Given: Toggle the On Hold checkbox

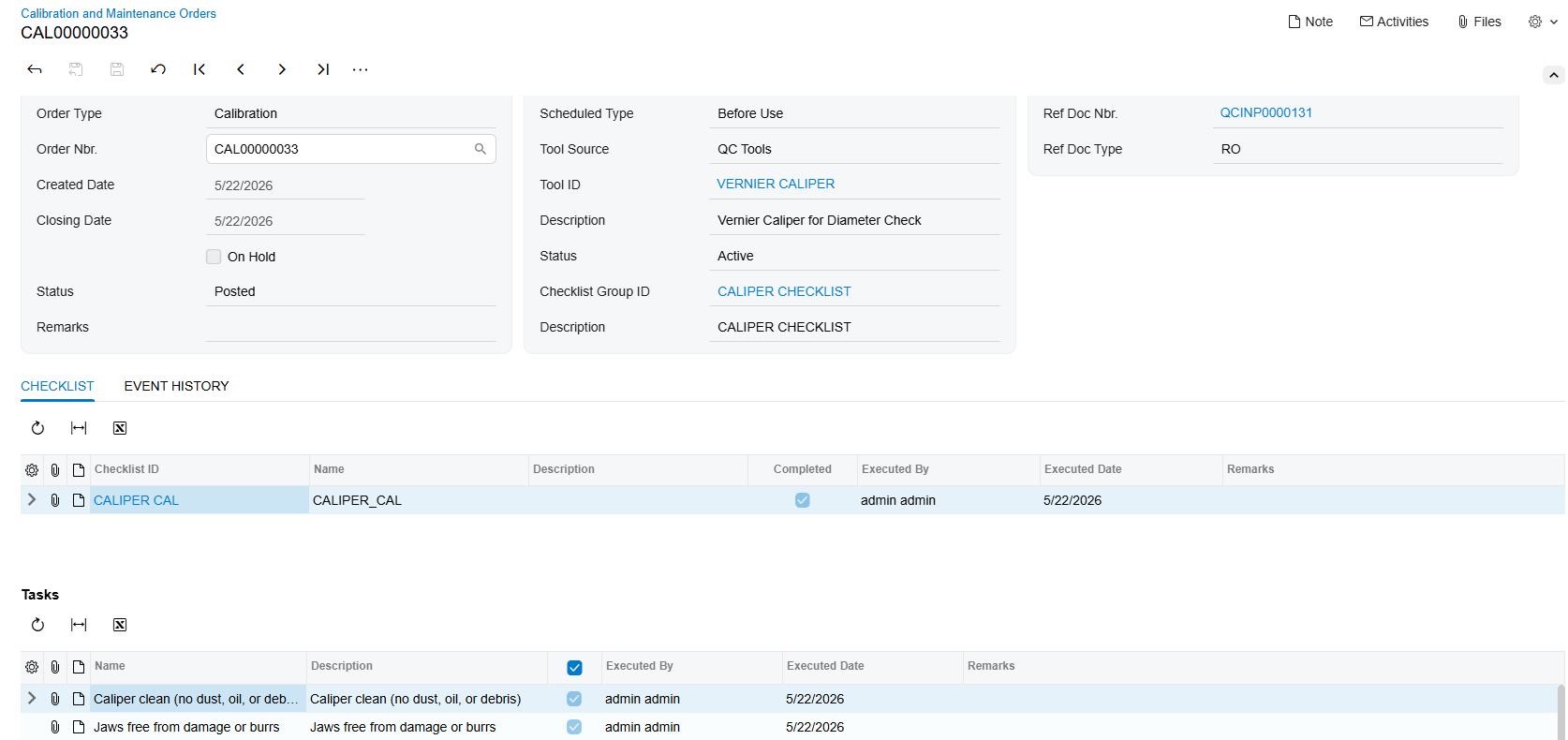Looking at the screenshot, I should (x=214, y=257).
